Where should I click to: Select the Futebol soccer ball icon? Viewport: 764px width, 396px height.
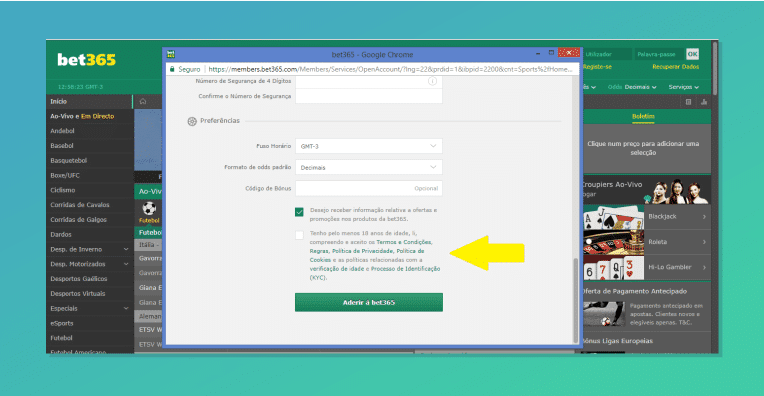149,208
